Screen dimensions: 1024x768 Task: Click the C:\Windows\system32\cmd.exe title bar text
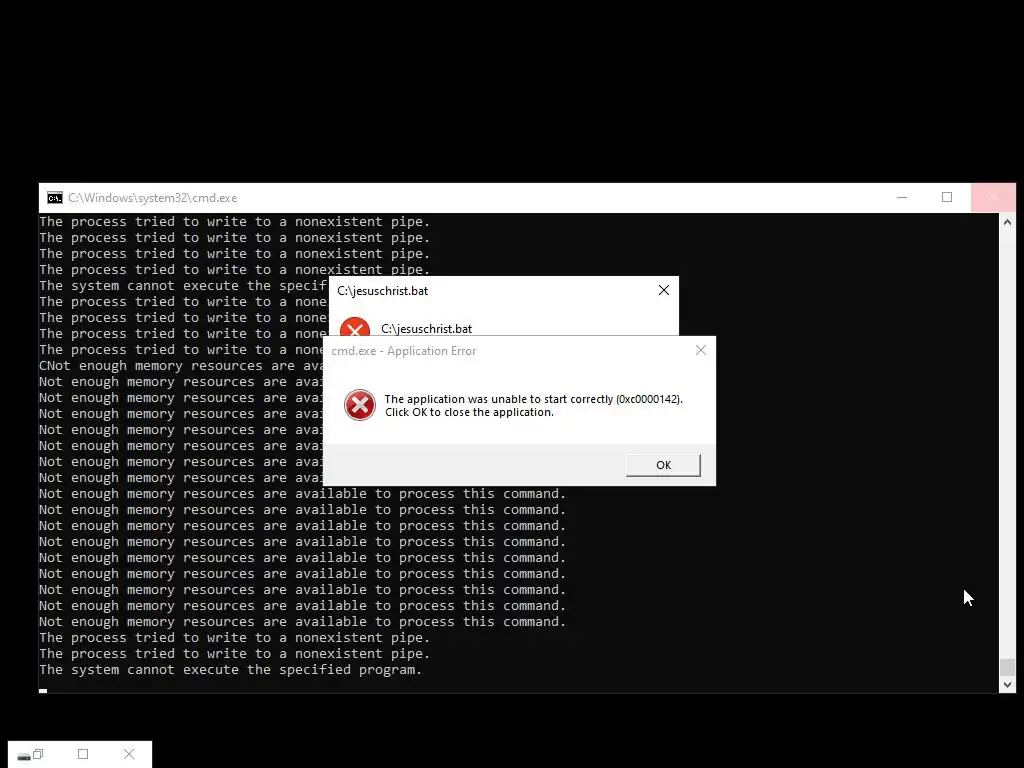(153, 198)
